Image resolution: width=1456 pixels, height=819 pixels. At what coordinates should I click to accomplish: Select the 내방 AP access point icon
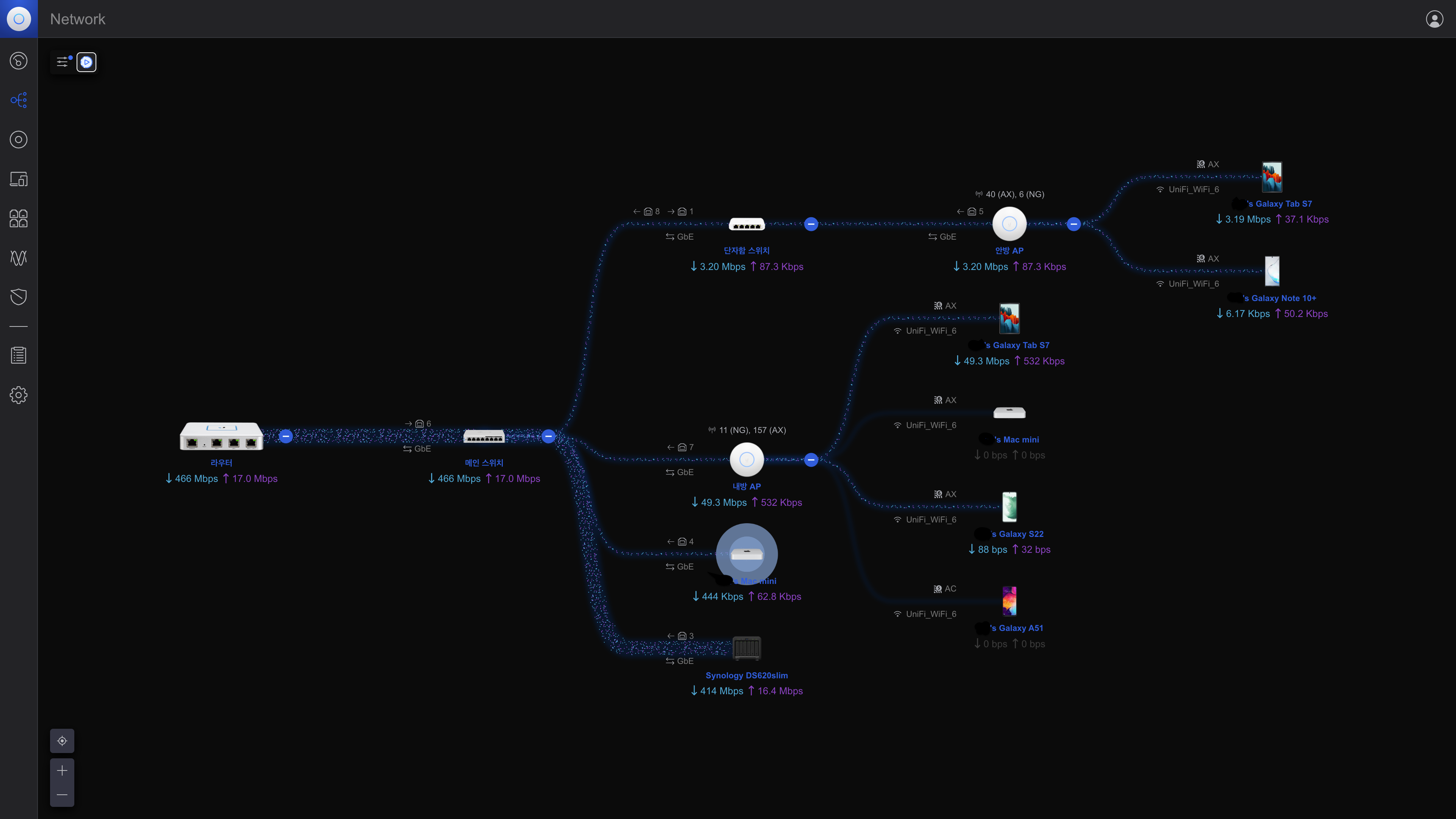747,460
